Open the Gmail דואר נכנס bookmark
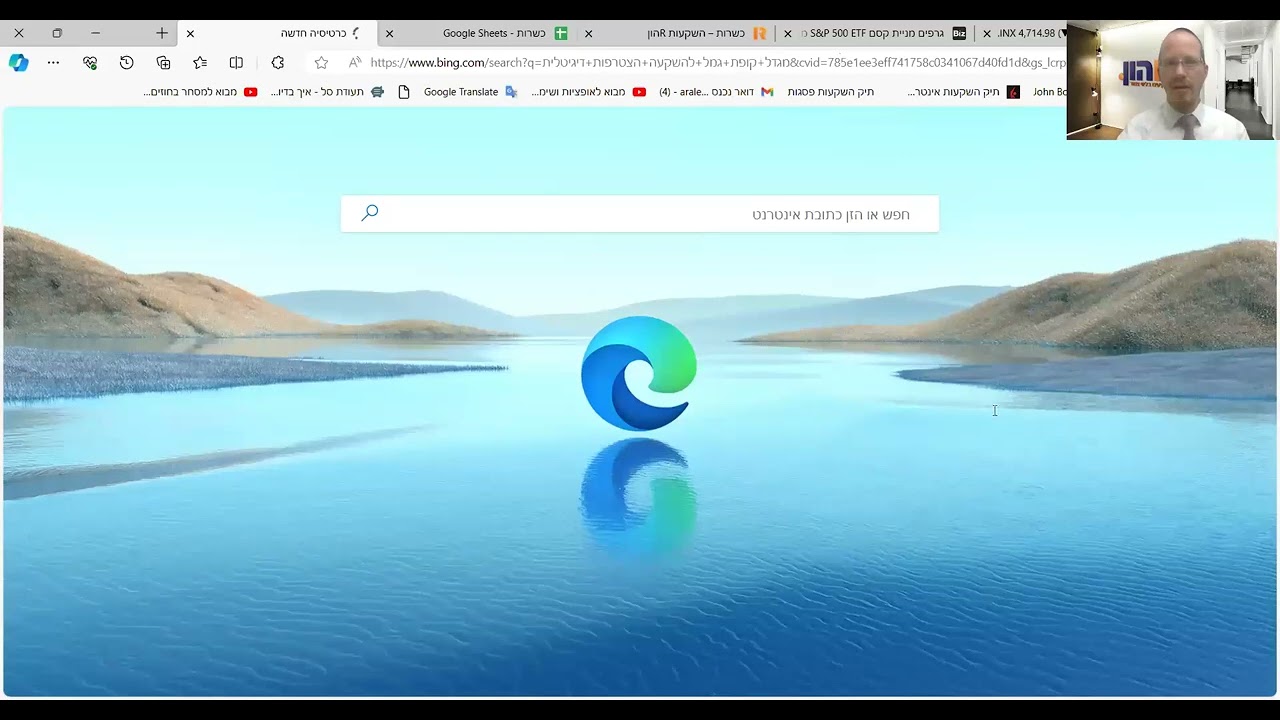 (x=716, y=92)
